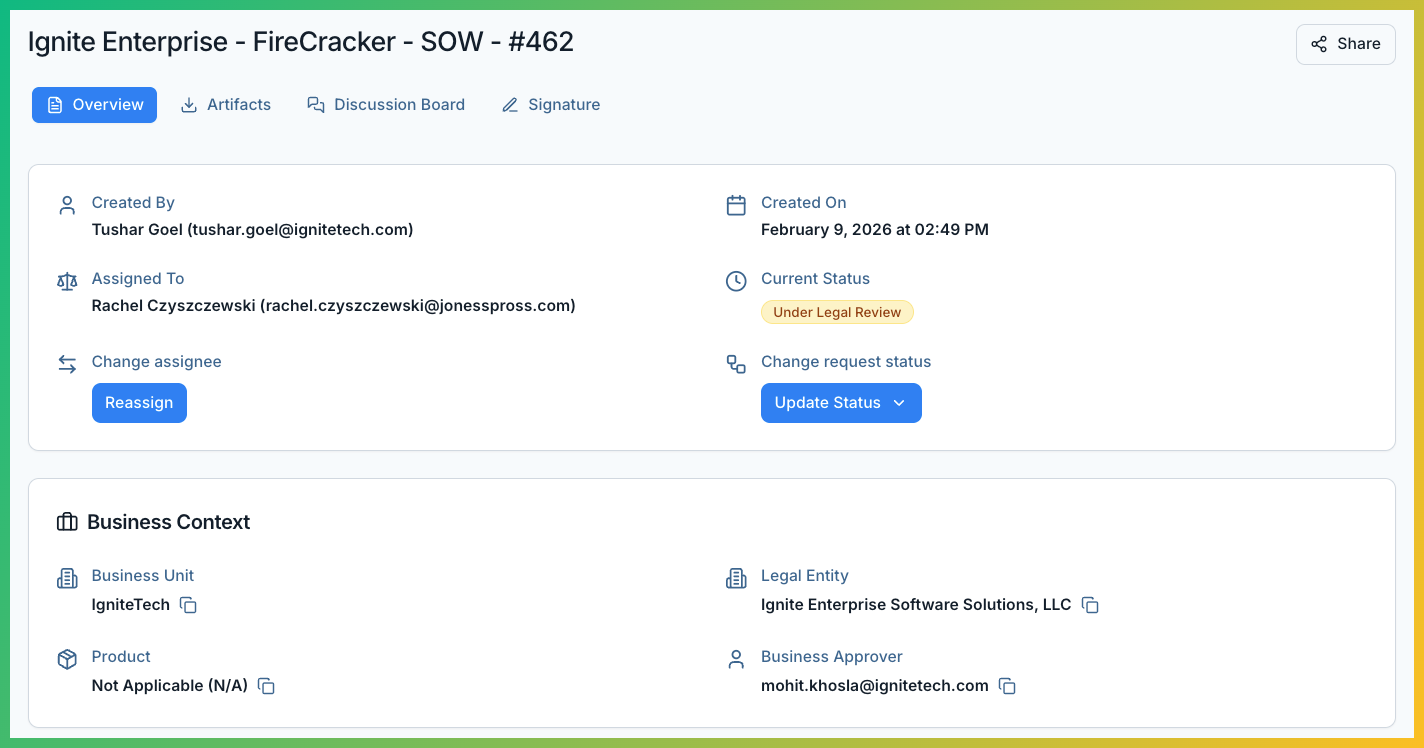The height and width of the screenshot is (748, 1424).
Task: Share this SOW request
Action: tap(1345, 44)
